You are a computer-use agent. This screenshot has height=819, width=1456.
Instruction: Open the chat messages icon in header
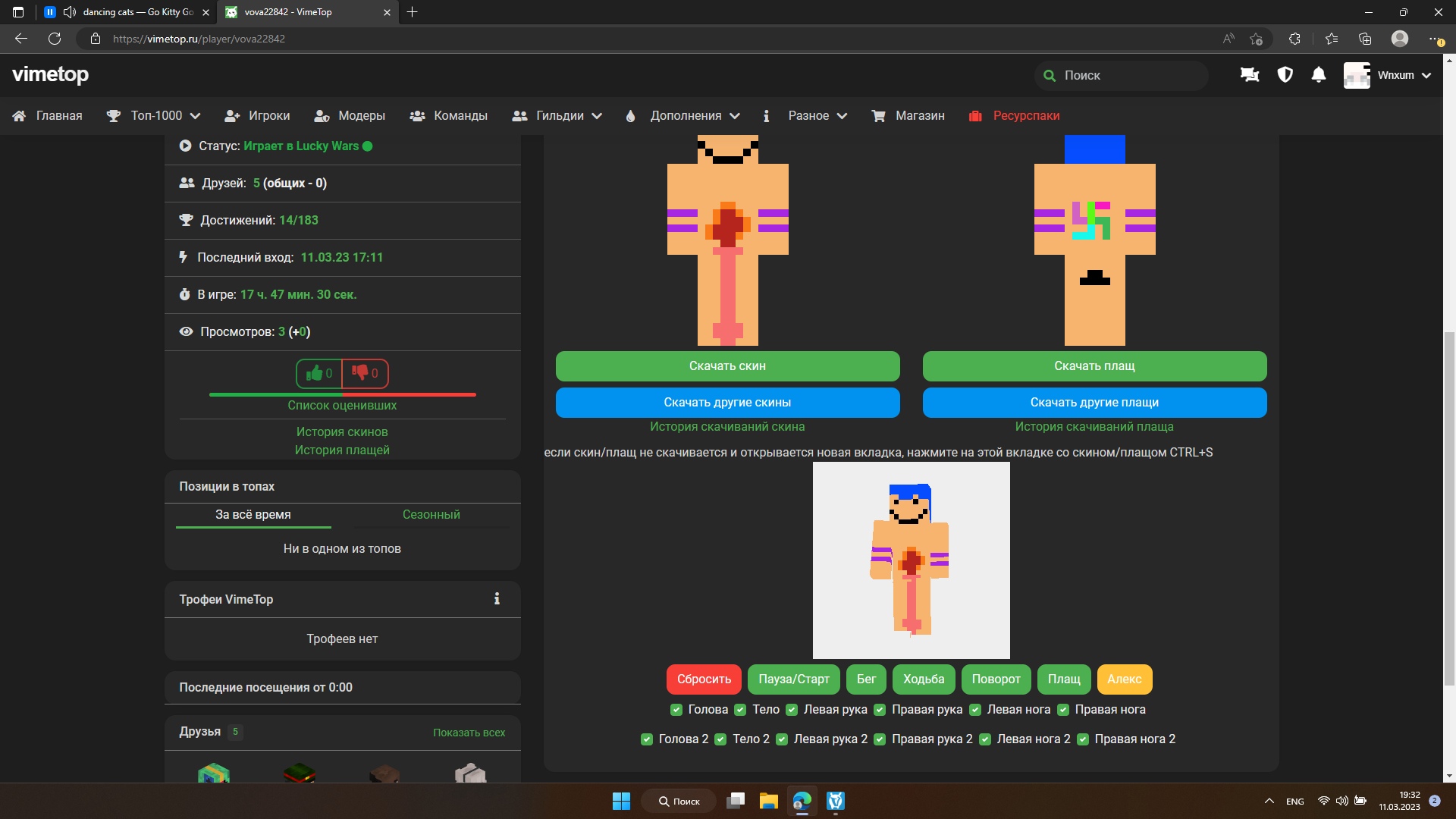(1249, 75)
